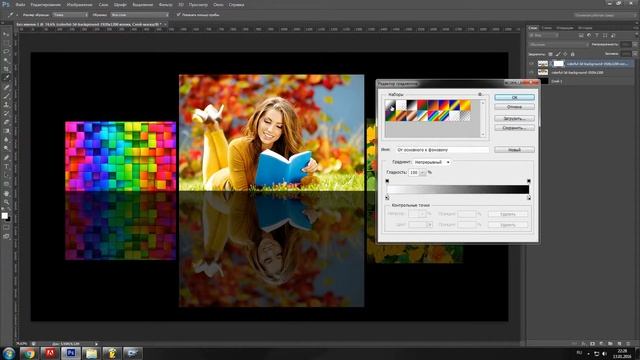
Task: Open the Файл menu
Action: 20,4
